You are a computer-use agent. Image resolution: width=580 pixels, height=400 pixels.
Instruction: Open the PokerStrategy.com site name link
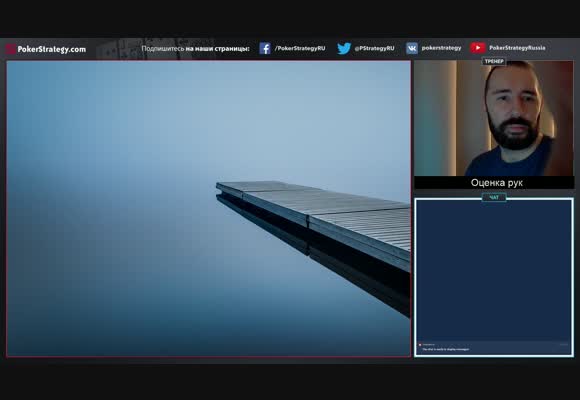click(51, 49)
